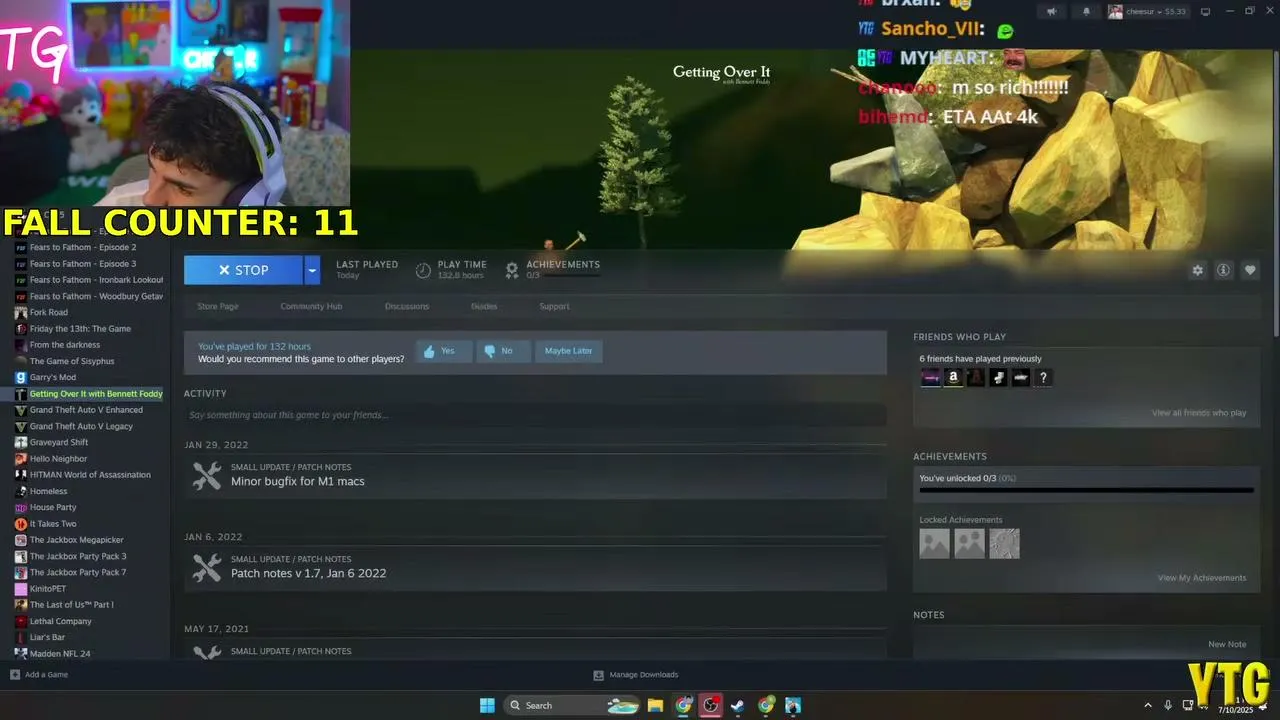Open Steam from the taskbar

pos(737,705)
